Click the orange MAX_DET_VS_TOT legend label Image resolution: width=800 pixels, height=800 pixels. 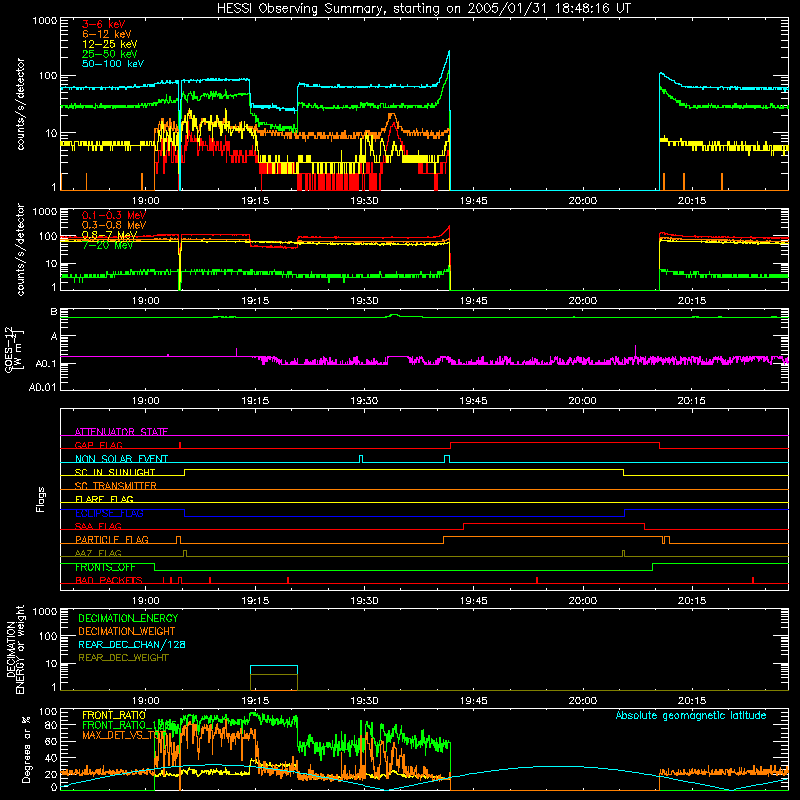click(x=122, y=735)
